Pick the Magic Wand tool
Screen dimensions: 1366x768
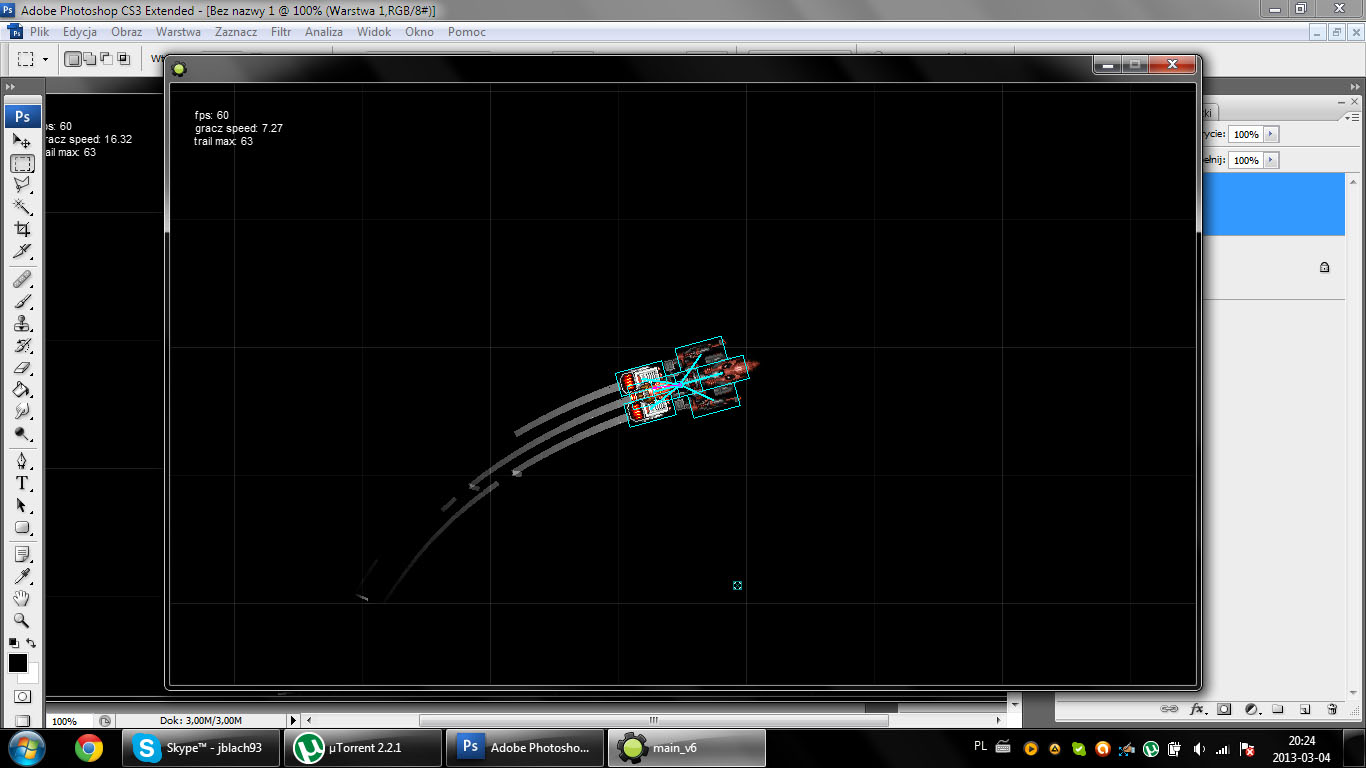[22, 207]
